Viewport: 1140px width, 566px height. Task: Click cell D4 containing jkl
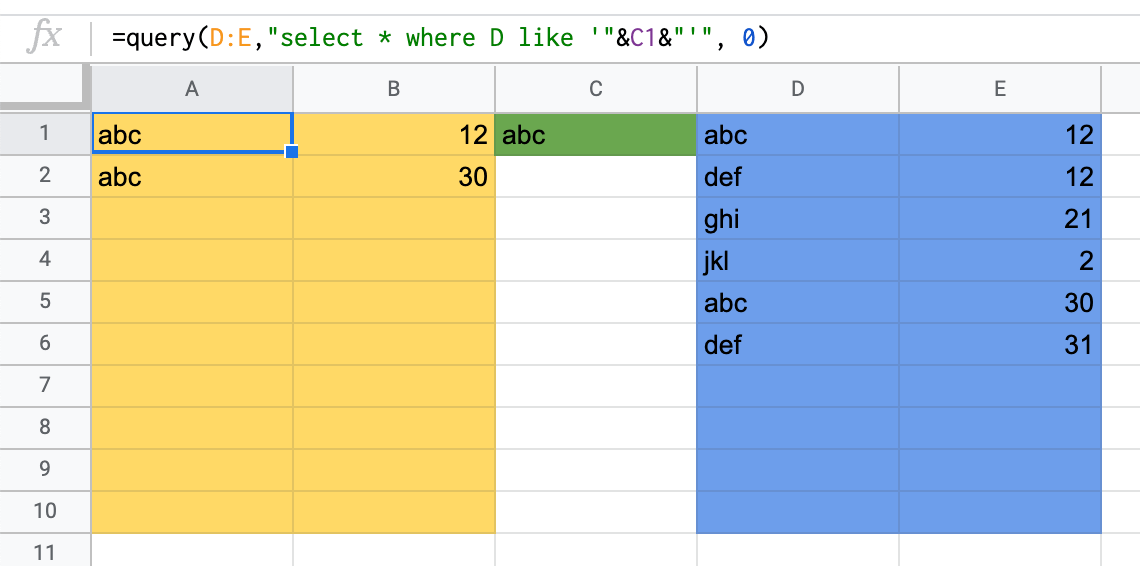pos(797,261)
